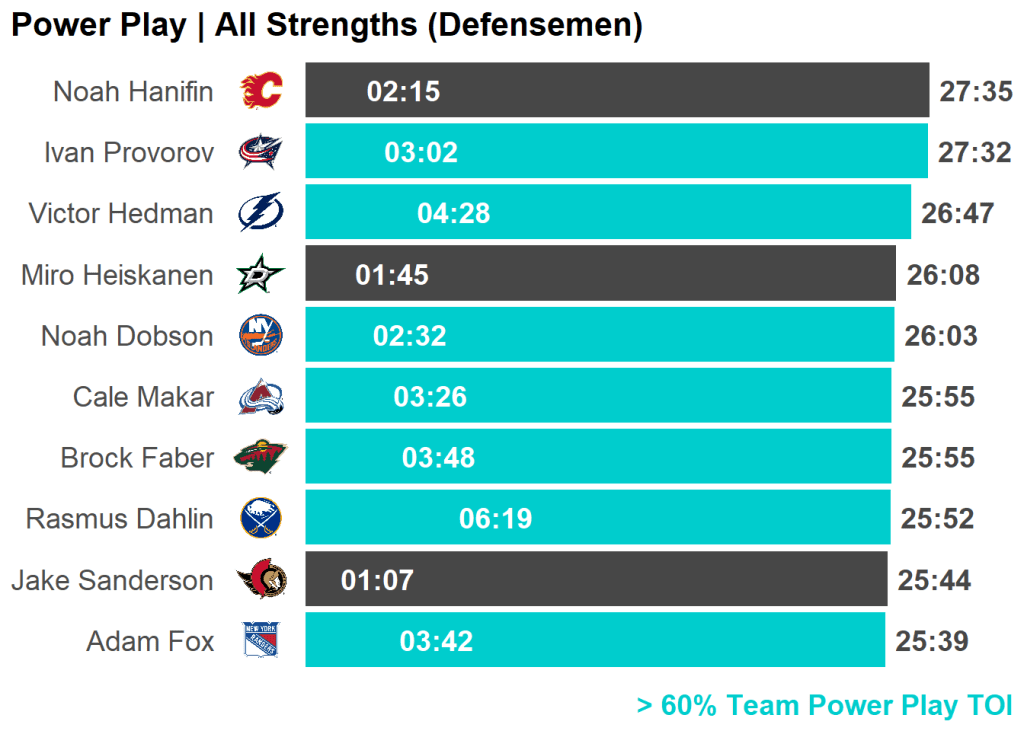Select the New York Rangers logo
This screenshot has width=1024, height=731.
[261, 641]
